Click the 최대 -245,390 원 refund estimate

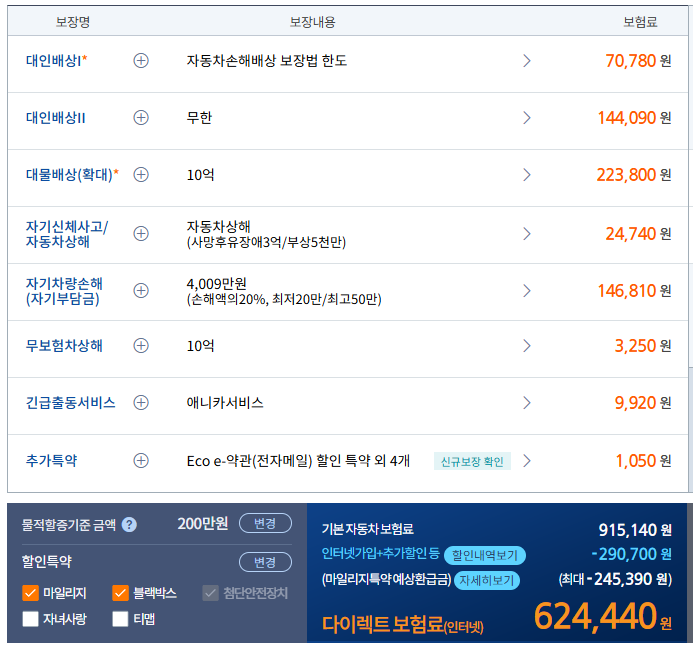pyautogui.click(x=615, y=579)
